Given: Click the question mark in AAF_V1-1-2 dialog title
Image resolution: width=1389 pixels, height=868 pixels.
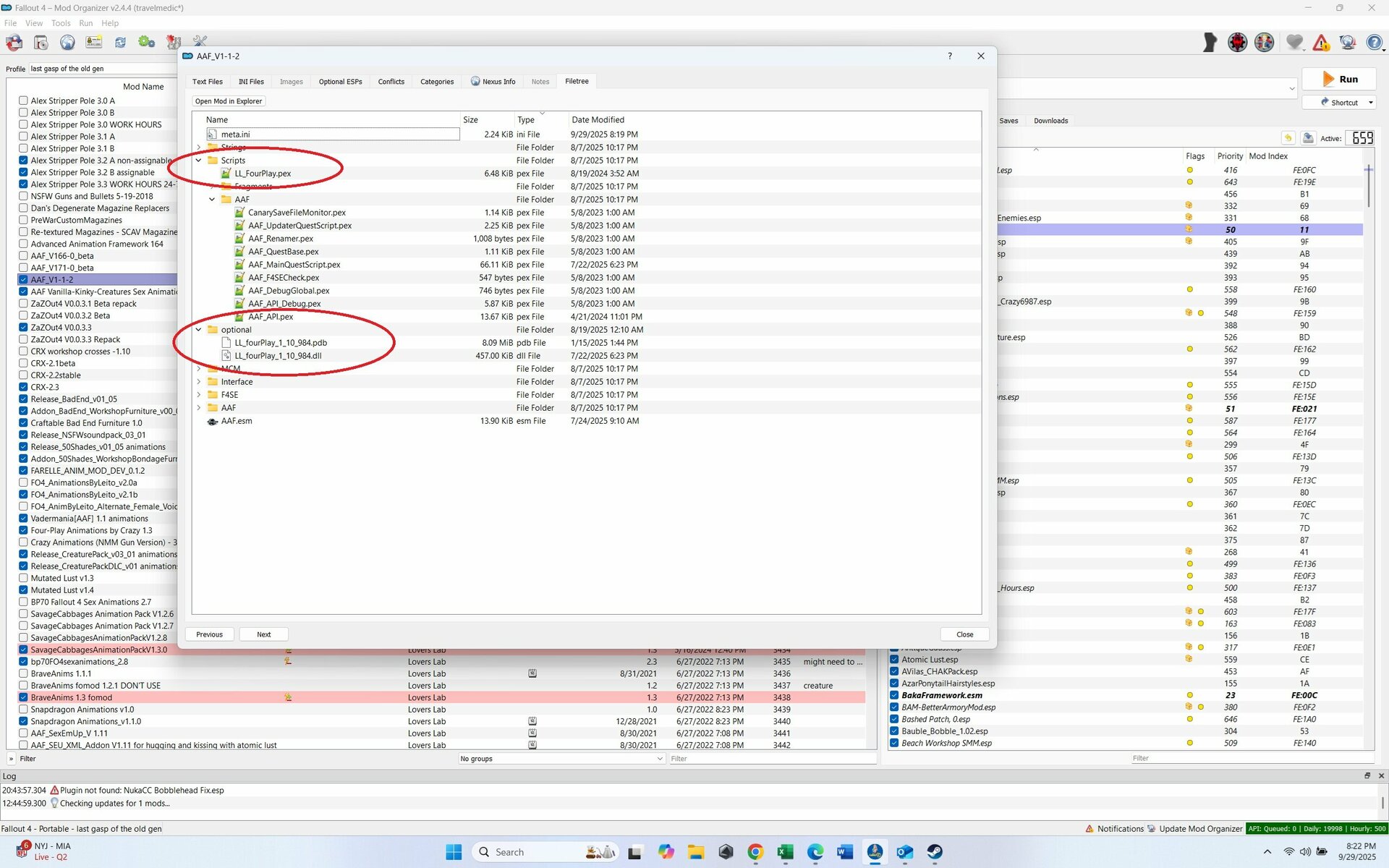Looking at the screenshot, I should click(x=949, y=56).
